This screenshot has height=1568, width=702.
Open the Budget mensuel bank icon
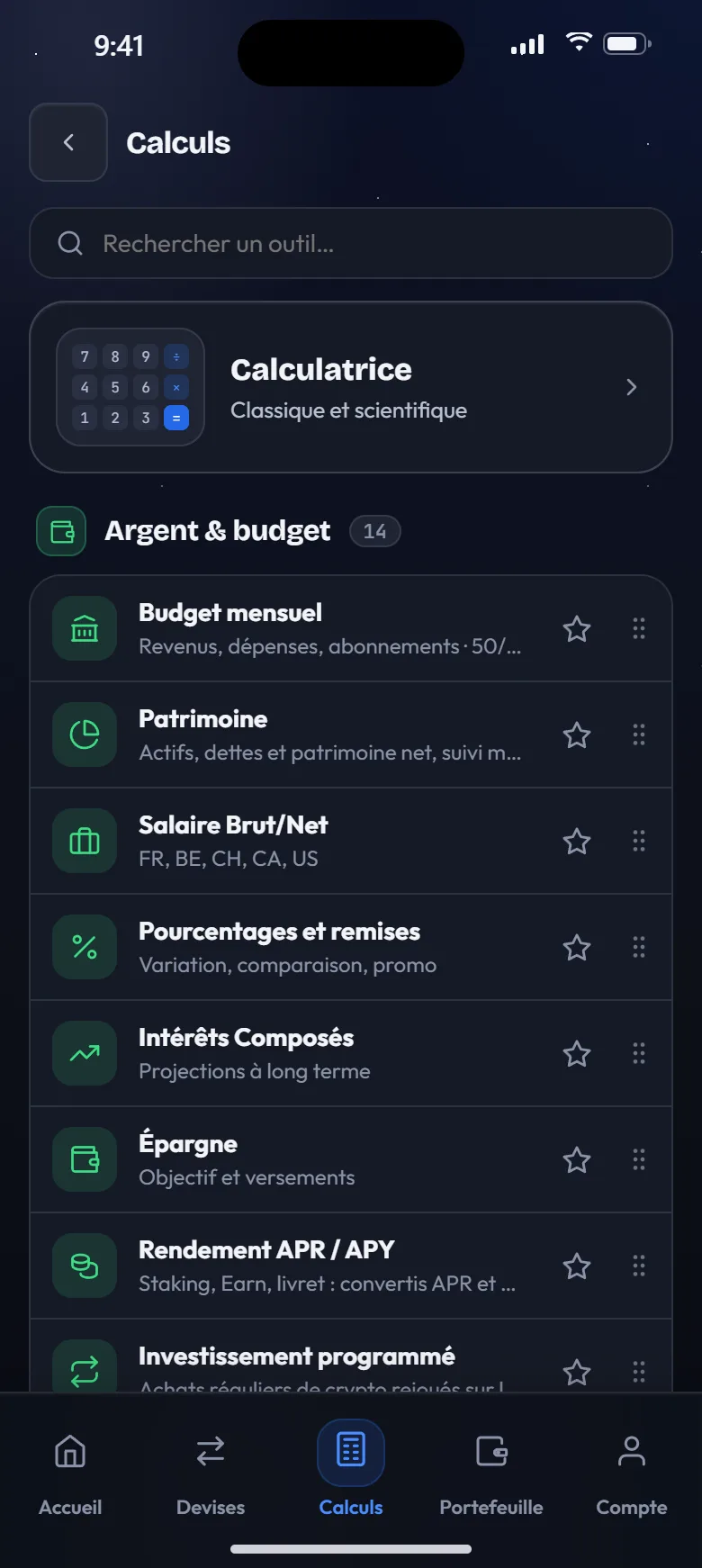85,628
